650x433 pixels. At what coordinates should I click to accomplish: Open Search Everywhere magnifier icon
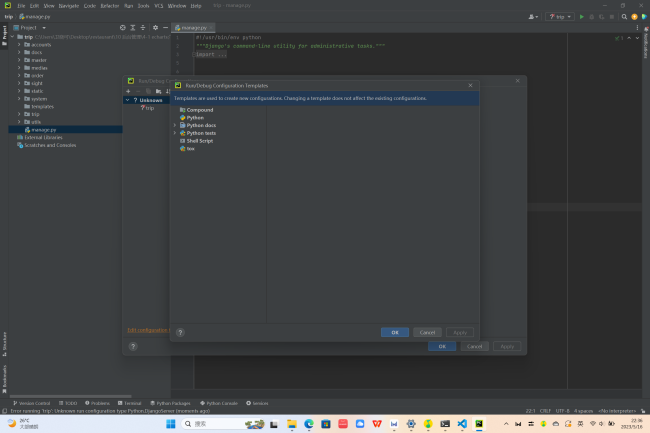[624, 17]
